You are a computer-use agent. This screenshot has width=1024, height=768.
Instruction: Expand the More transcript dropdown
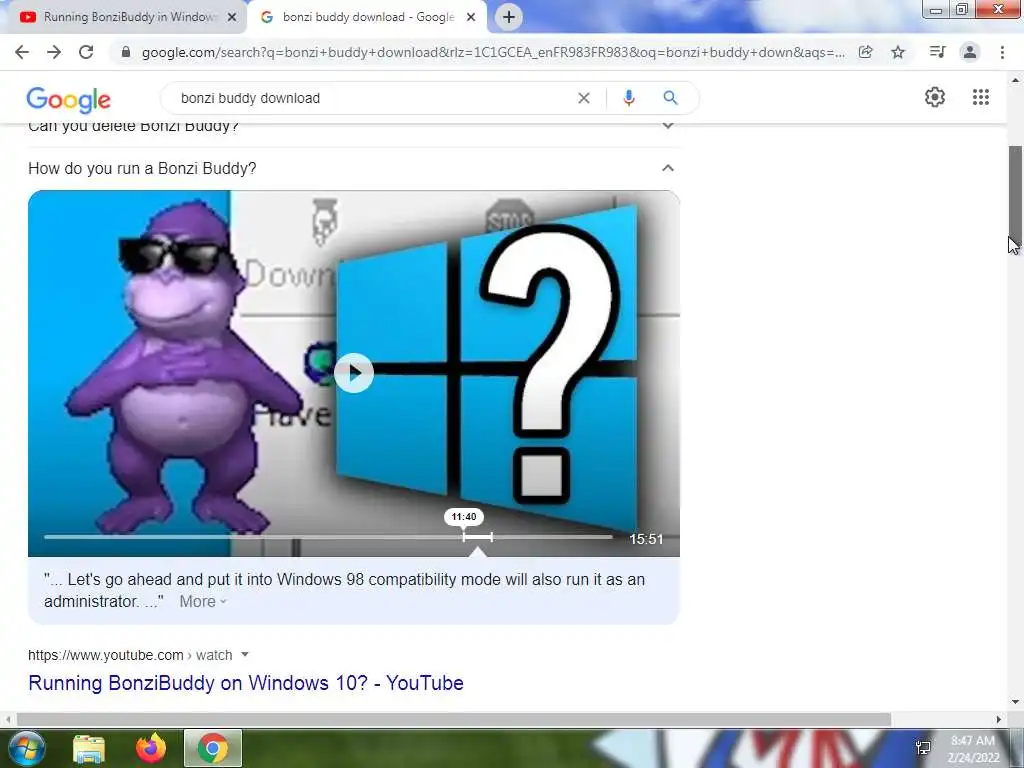[x=202, y=601]
